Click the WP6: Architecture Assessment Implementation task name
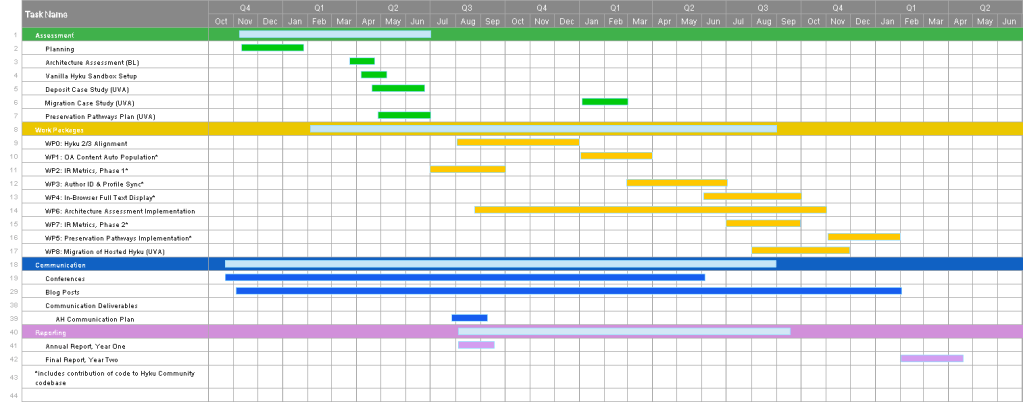1023x402 pixels. (x=120, y=211)
